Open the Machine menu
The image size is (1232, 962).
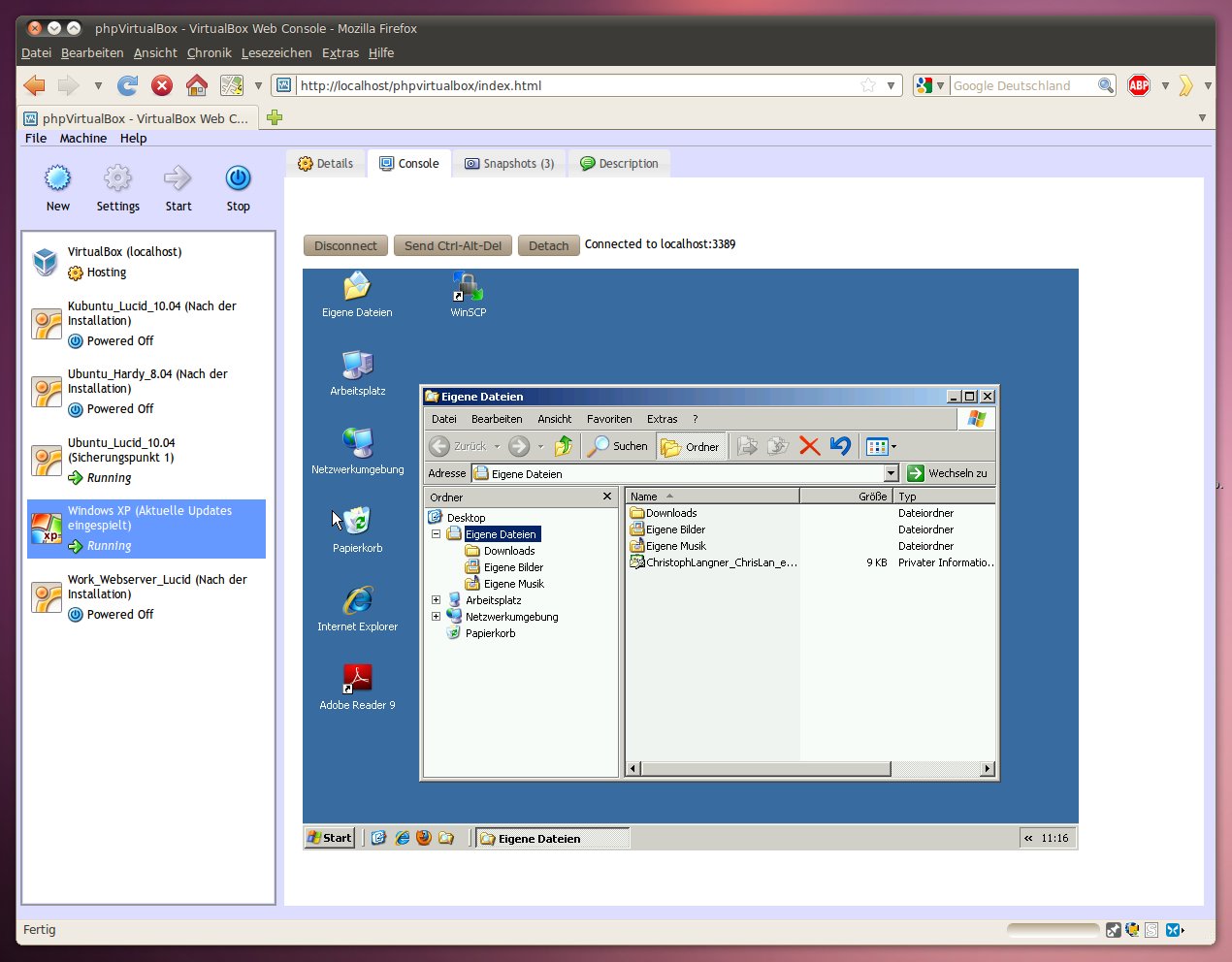tap(82, 138)
